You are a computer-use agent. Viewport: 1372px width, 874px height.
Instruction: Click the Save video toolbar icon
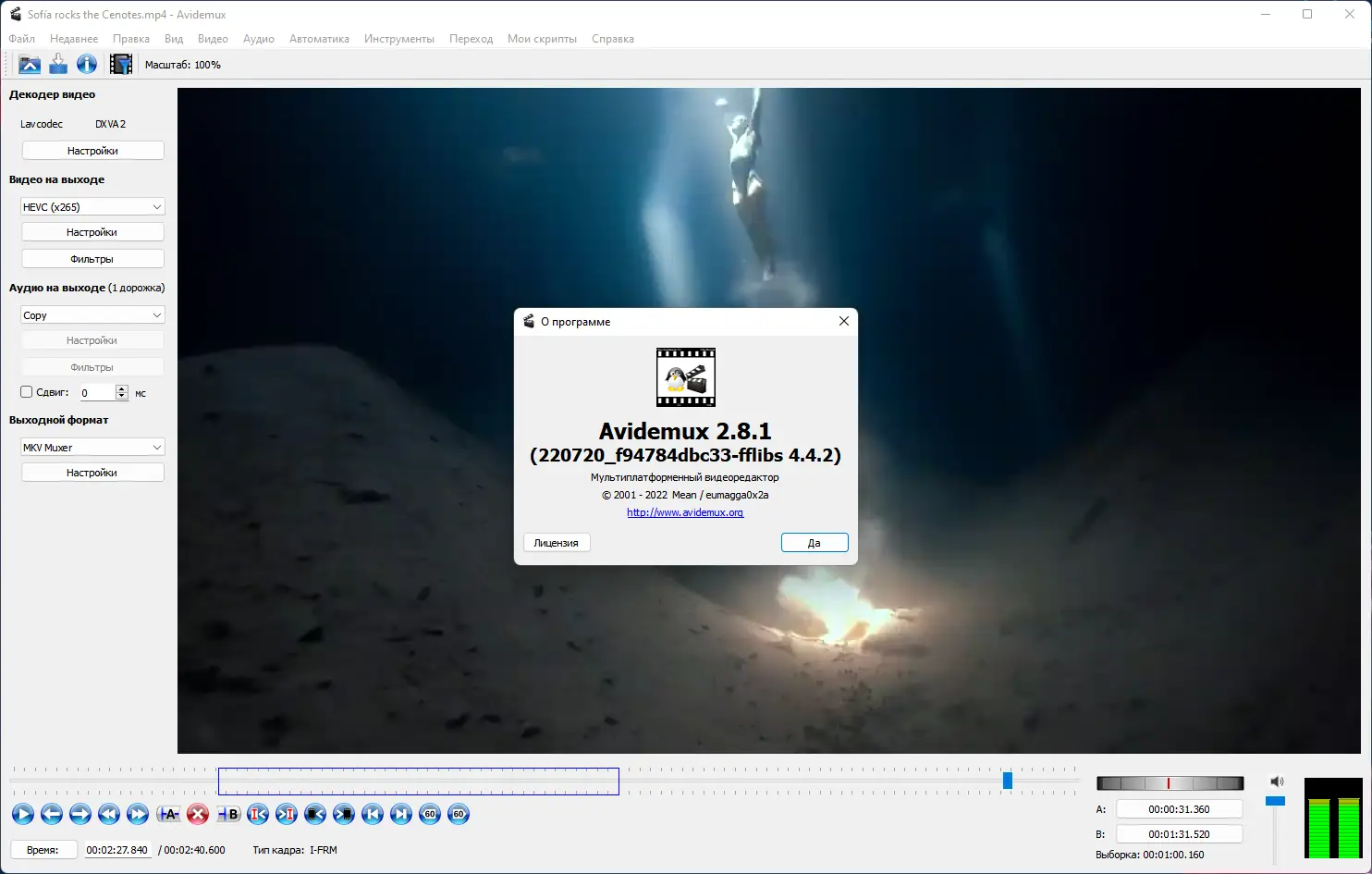coord(57,64)
